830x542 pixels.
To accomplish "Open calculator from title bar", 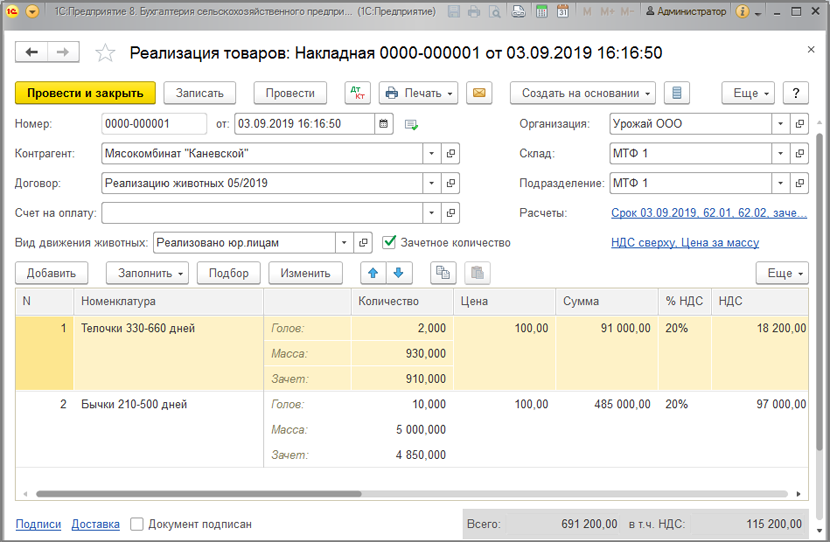I will coord(542,11).
